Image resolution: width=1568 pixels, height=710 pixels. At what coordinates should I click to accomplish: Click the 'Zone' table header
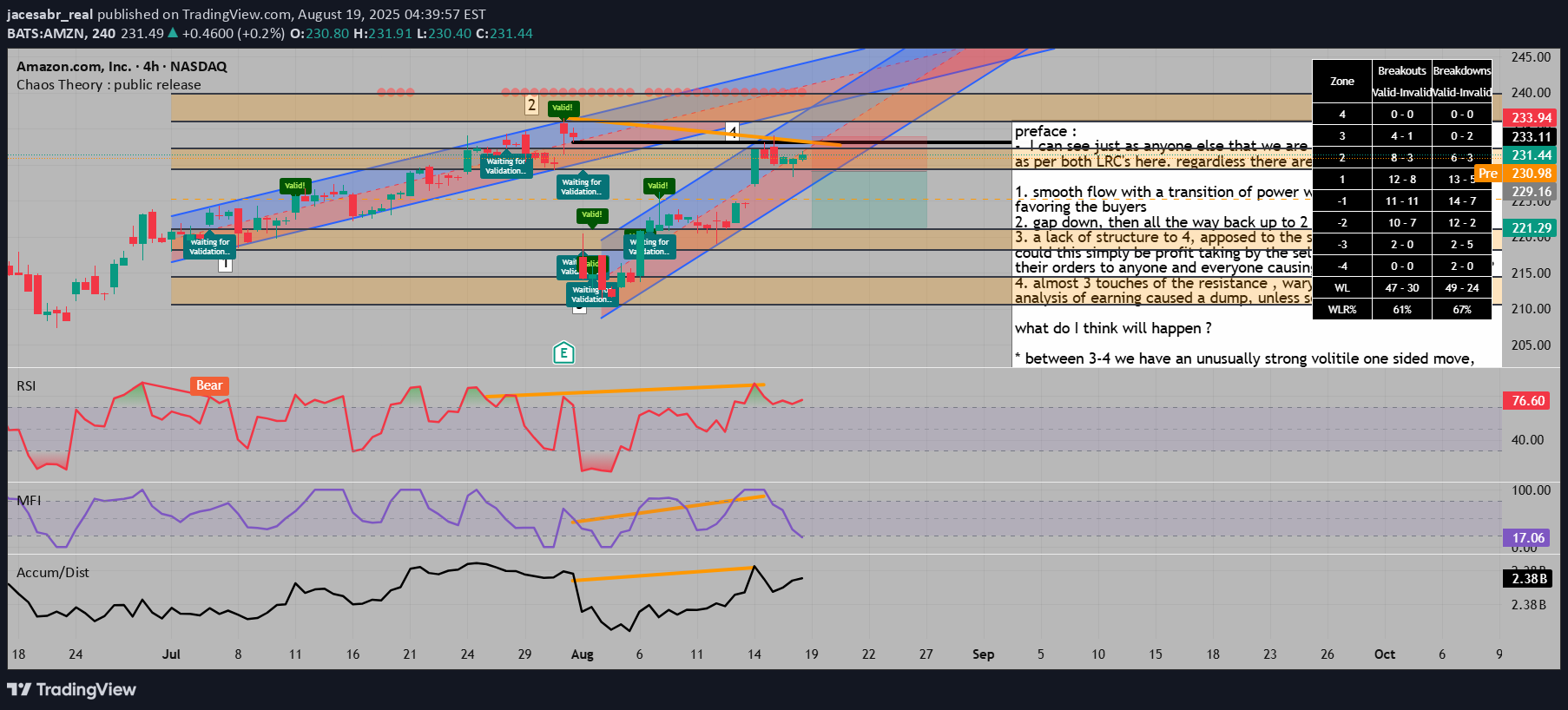[x=1342, y=82]
